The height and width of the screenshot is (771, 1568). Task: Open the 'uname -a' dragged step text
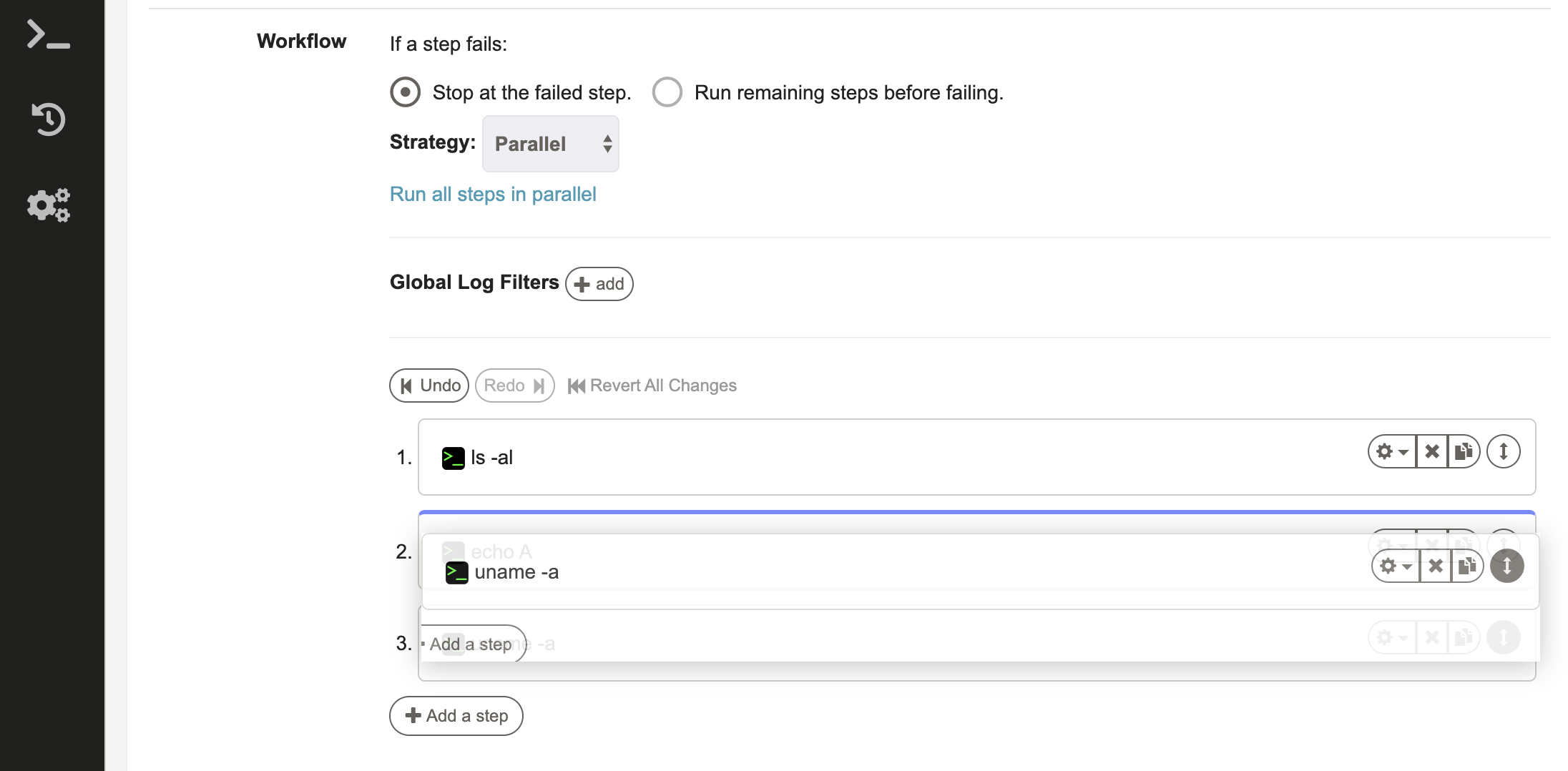[516, 572]
